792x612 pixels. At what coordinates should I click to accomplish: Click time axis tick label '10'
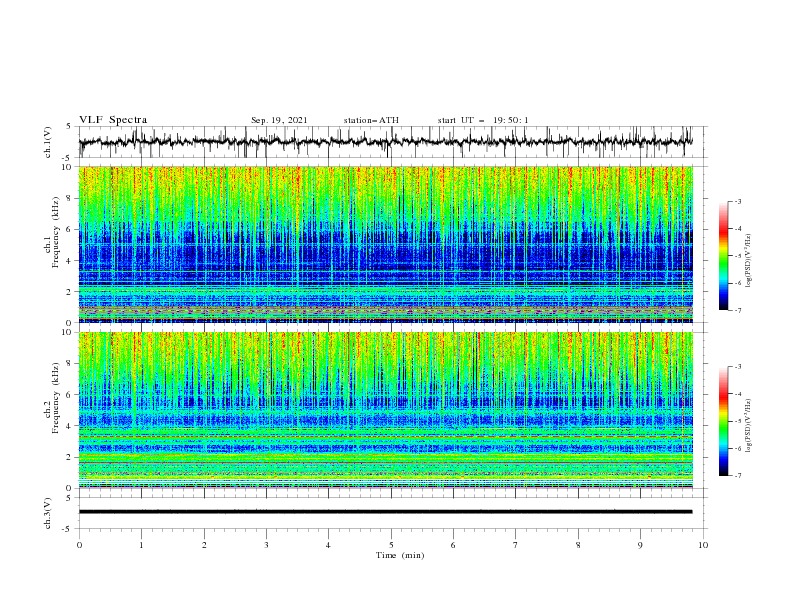(x=703, y=545)
